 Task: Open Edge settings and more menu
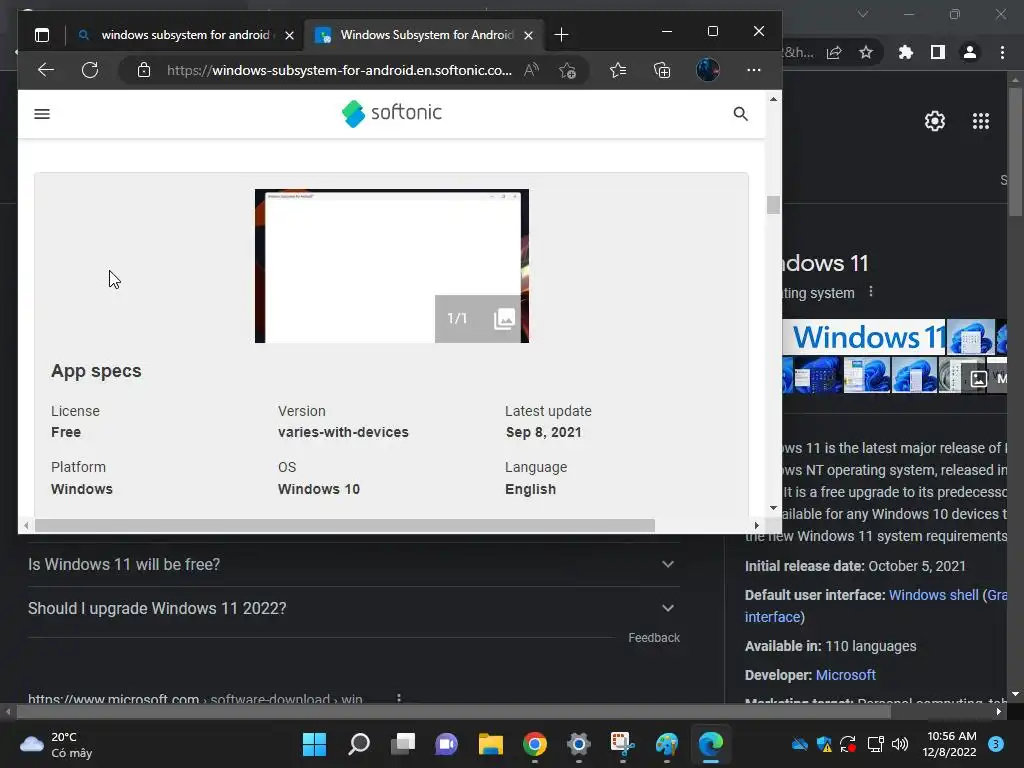pyautogui.click(x=754, y=70)
